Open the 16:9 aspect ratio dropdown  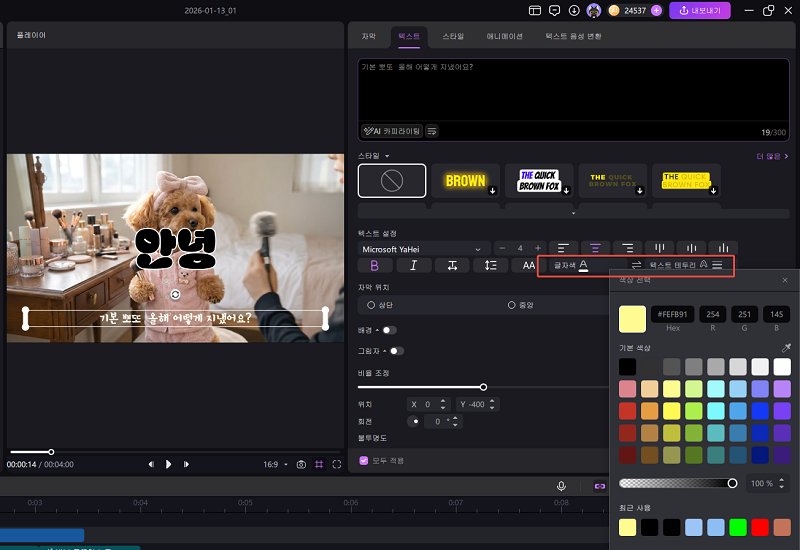coord(276,464)
